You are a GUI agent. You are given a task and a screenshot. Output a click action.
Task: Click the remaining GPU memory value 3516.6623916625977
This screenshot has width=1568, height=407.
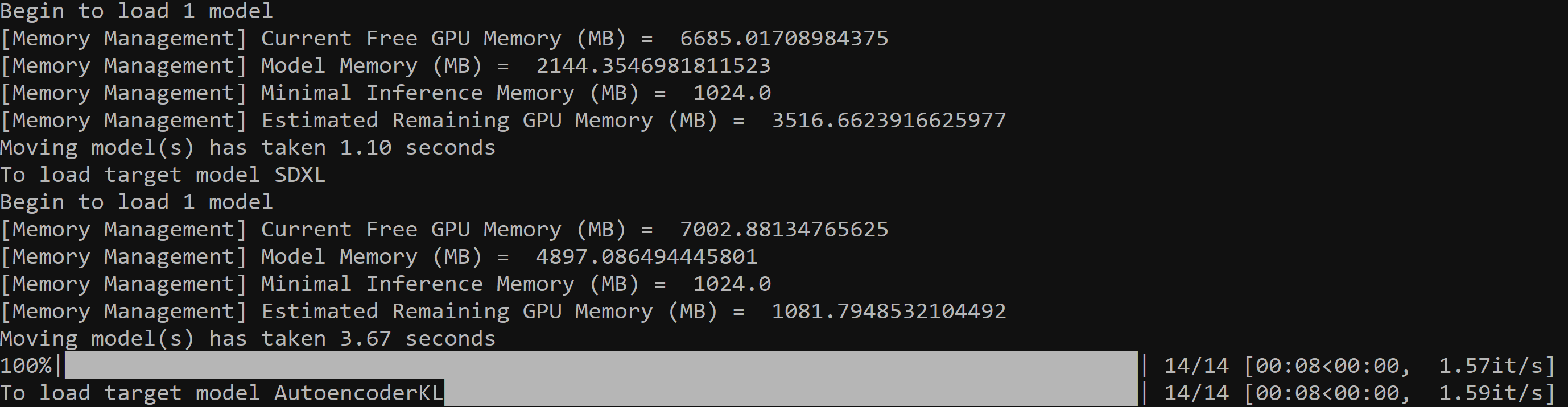889,121
